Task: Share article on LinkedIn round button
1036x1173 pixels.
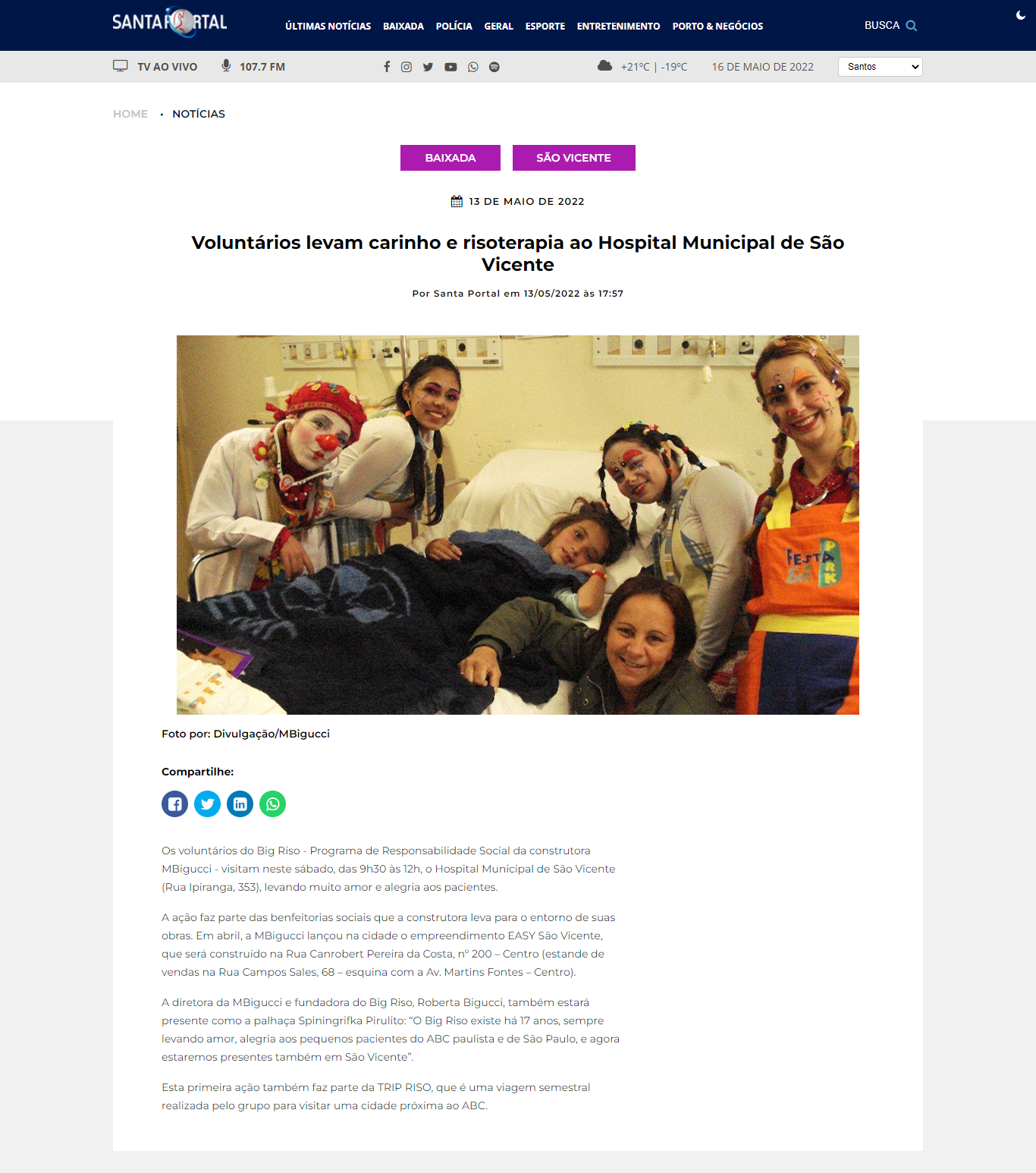Action: pyautogui.click(x=240, y=803)
